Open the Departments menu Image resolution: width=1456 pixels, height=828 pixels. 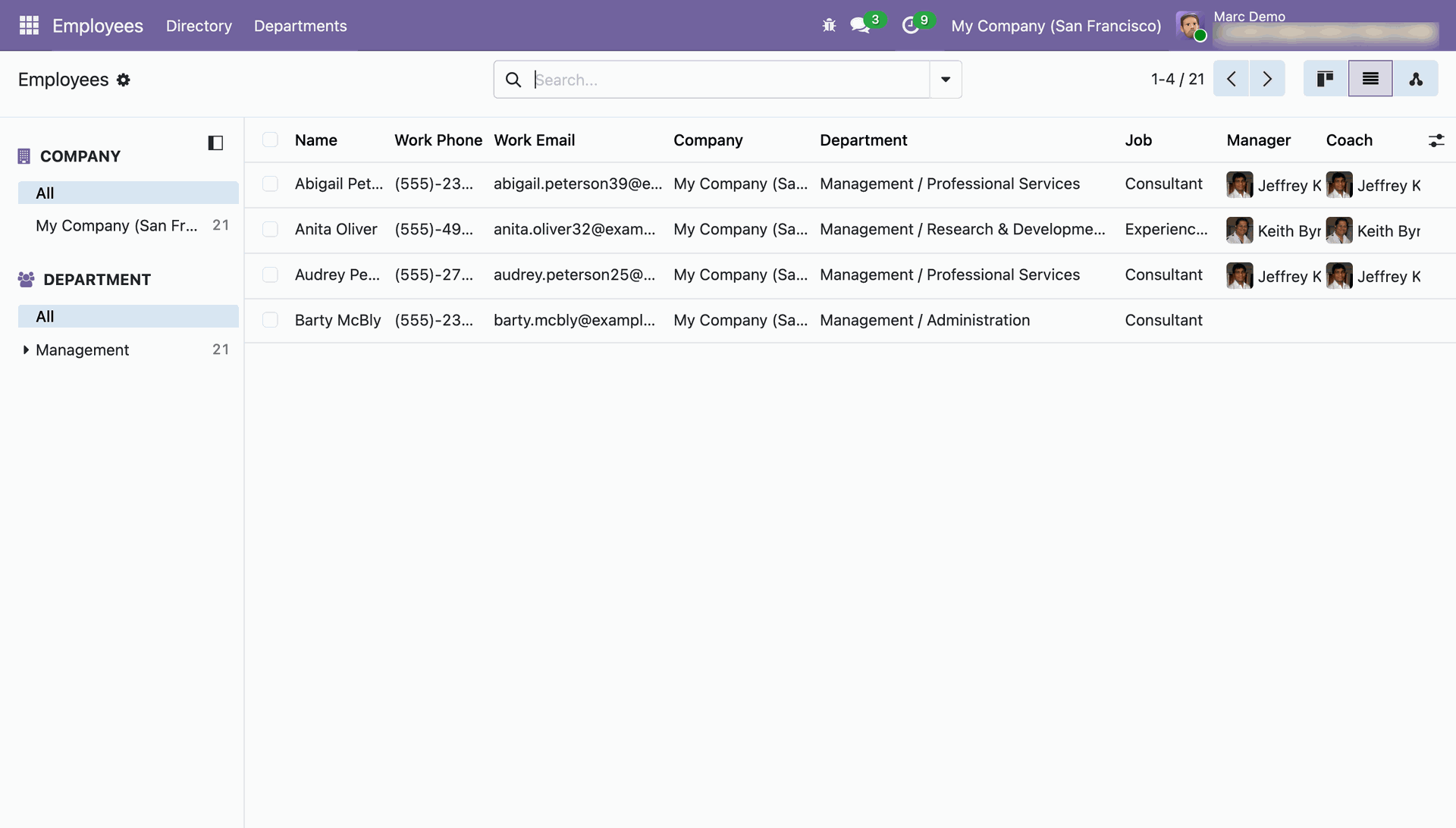pos(300,26)
